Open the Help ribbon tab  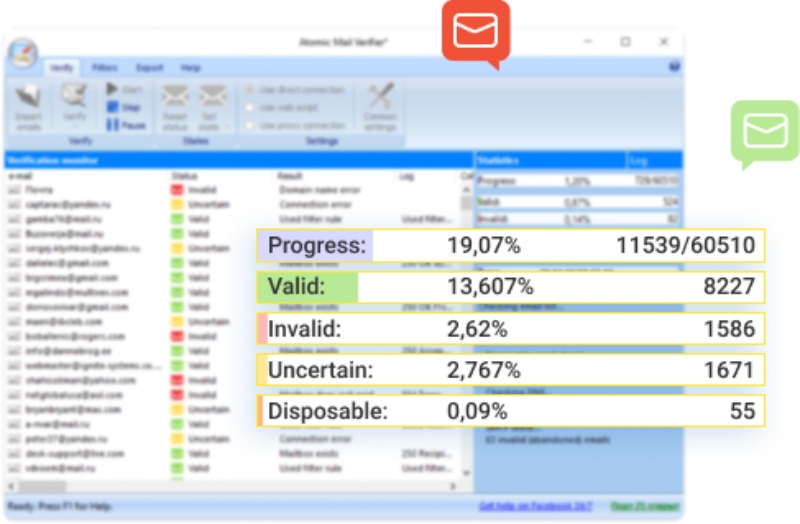click(x=190, y=68)
